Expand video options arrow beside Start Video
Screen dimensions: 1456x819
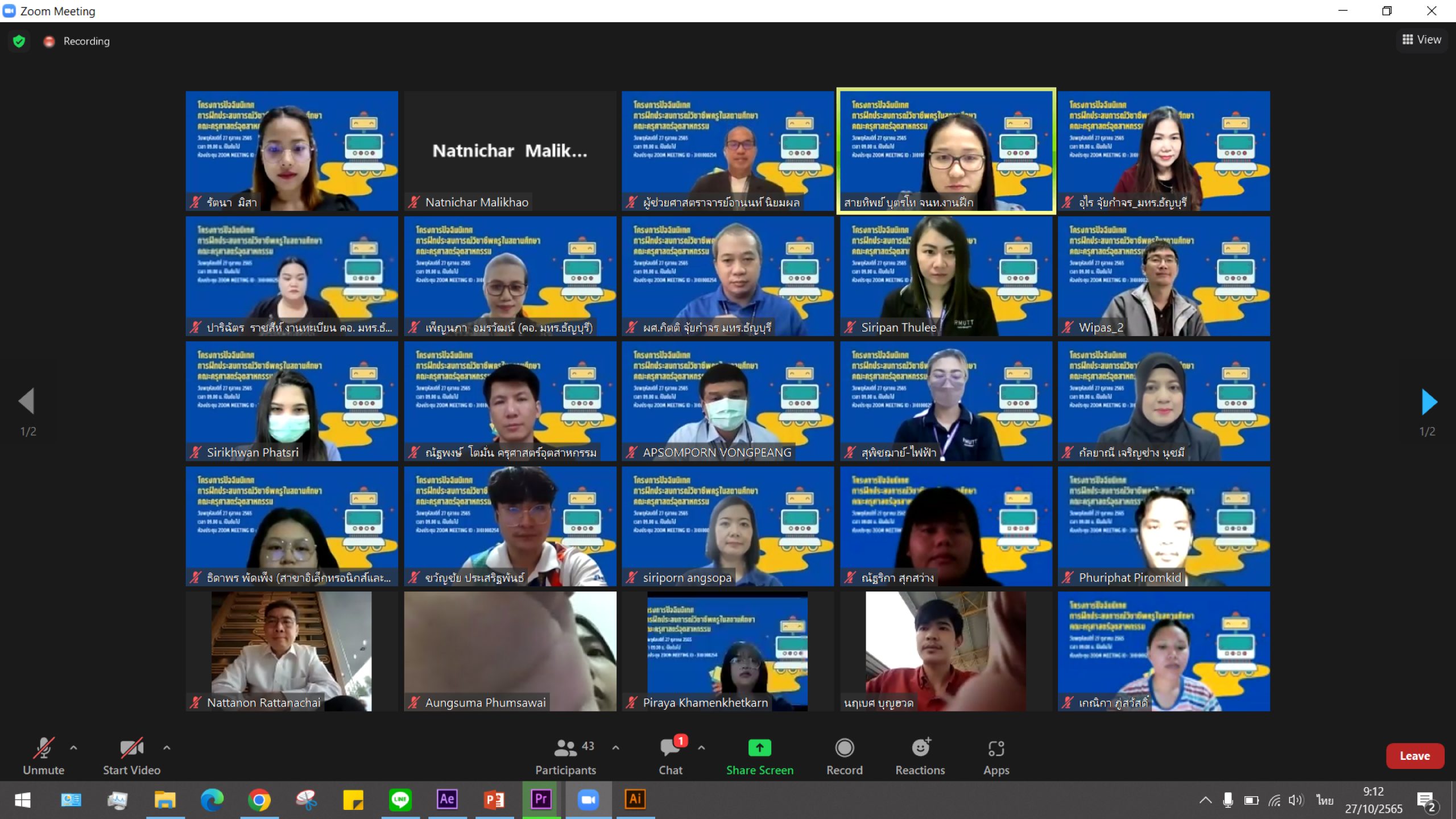pos(167,748)
